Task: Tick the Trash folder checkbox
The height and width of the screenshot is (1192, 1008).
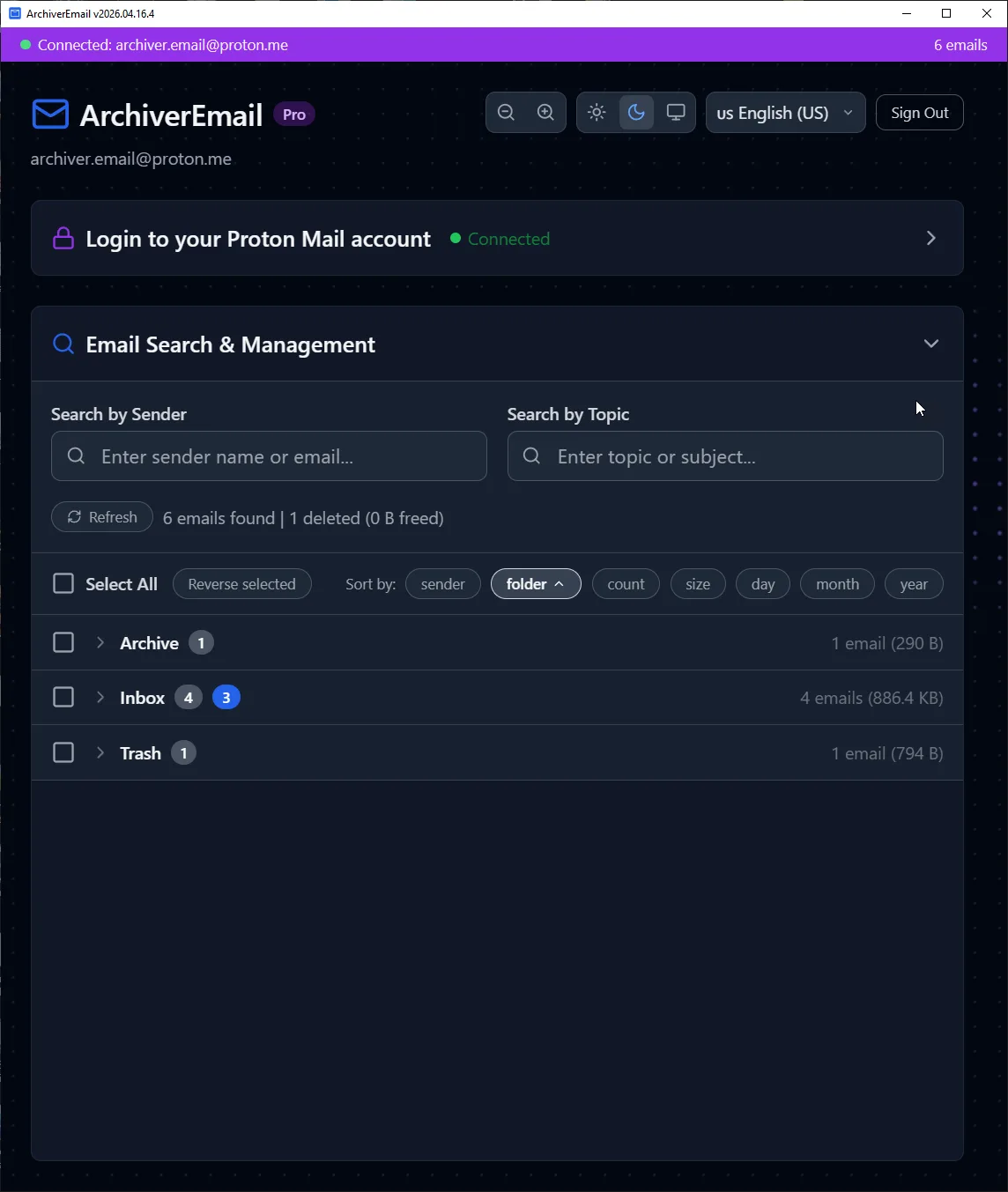Action: (x=63, y=753)
